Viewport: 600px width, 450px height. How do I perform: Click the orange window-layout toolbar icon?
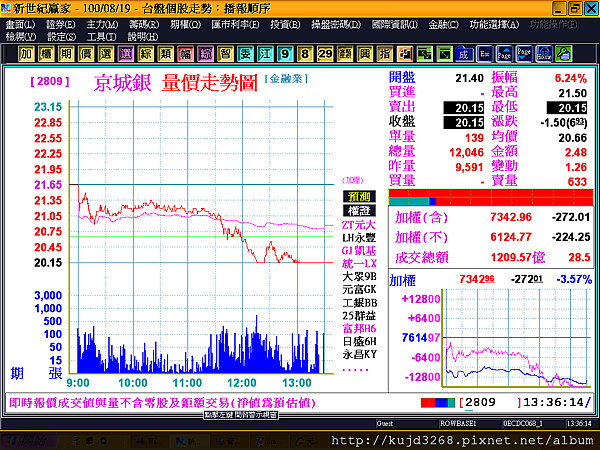404,54
